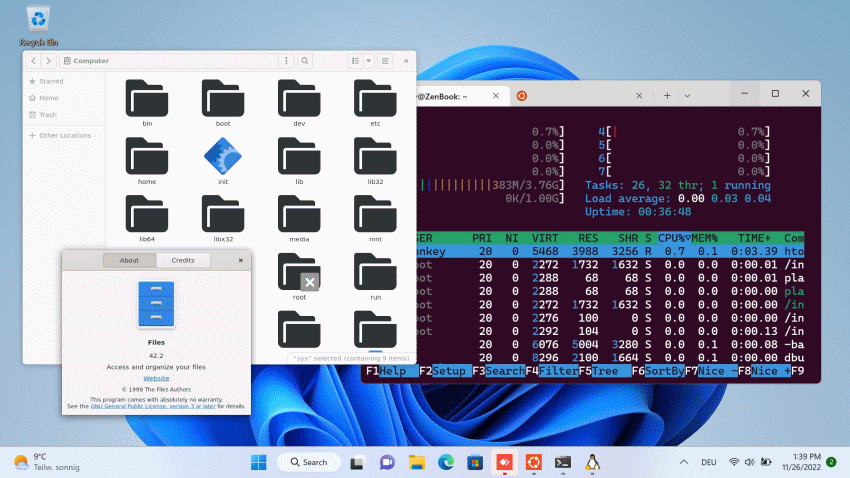Go forward in Files window
This screenshot has width=850, height=478.
[48, 61]
